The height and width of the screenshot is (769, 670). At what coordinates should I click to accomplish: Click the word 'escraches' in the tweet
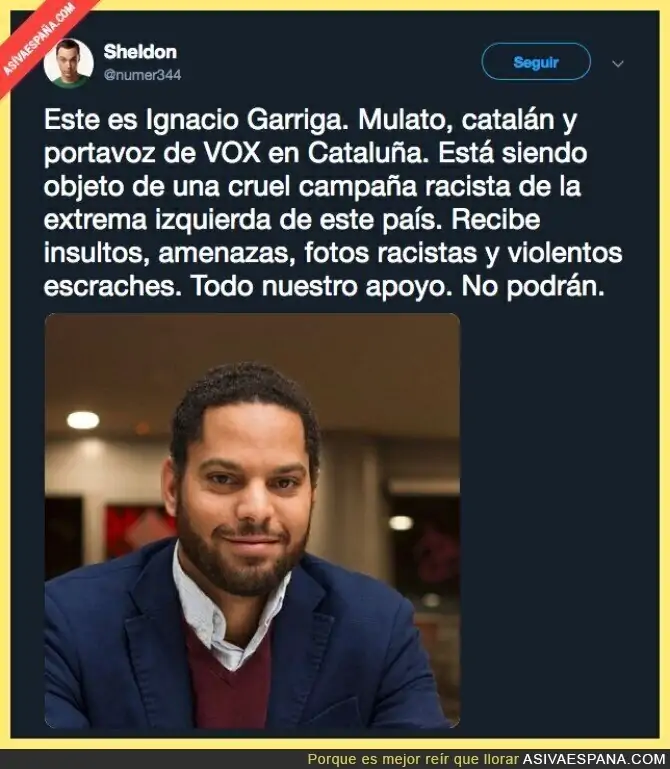coord(112,286)
